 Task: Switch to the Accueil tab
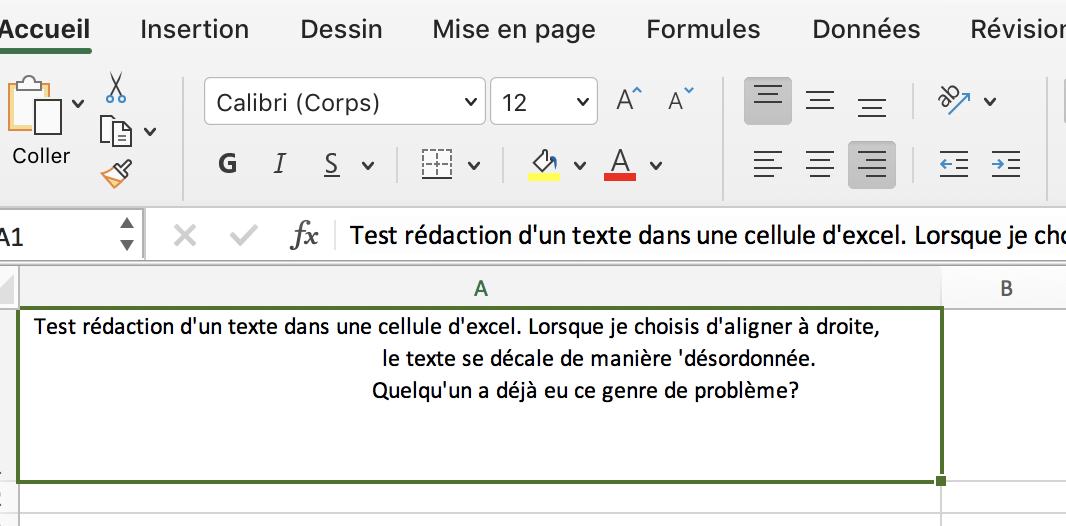[x=45, y=29]
